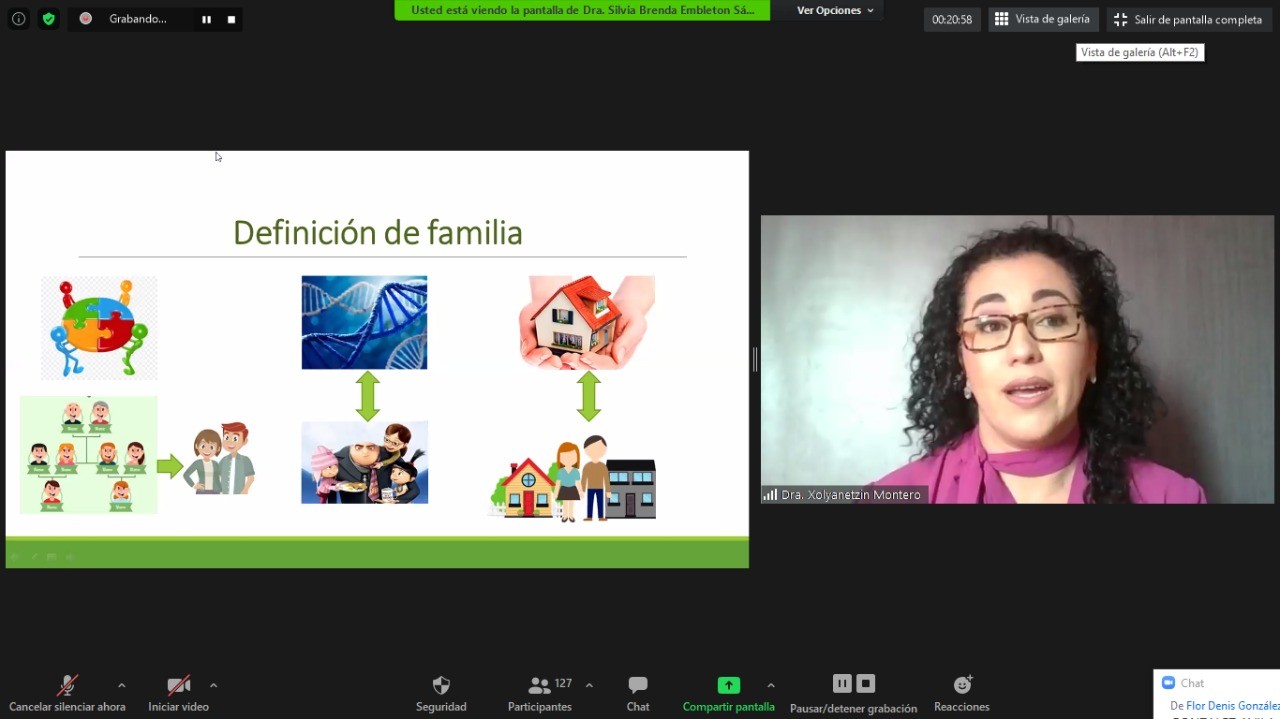Click the green encryption shield icon
This screenshot has height=719, width=1280.
(47, 18)
